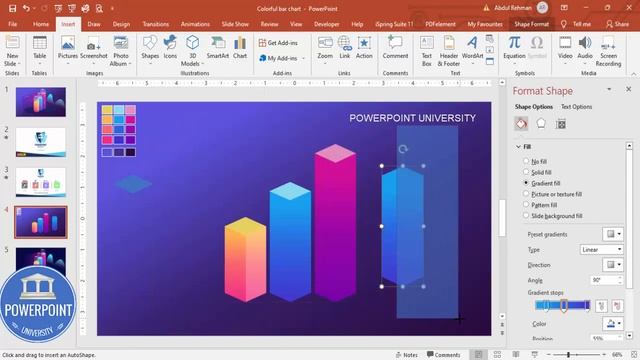Open the gradient Type dropdown showing Linear
The image size is (640, 360).
coord(602,249)
